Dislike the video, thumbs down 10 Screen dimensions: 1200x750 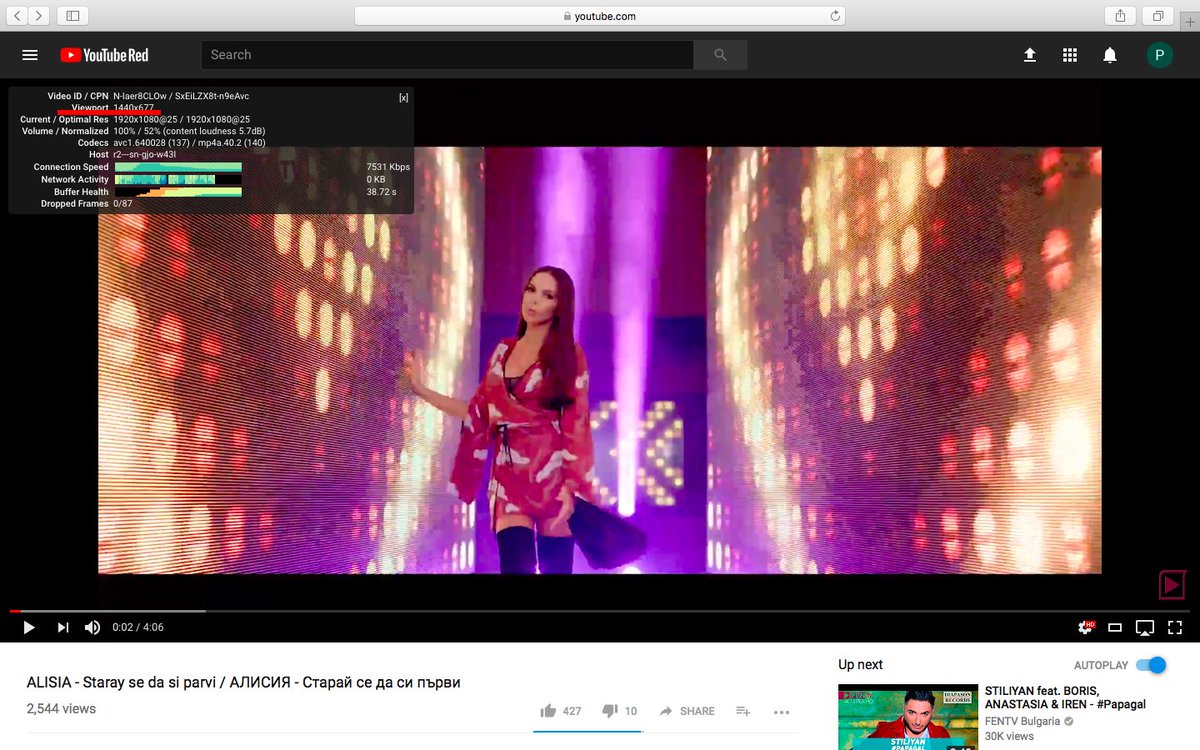(x=619, y=711)
